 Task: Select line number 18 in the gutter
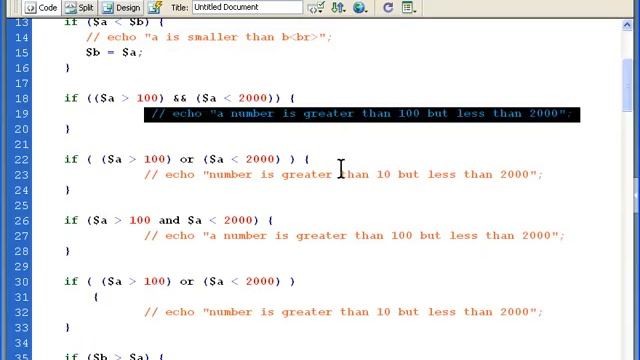[x=21, y=98]
